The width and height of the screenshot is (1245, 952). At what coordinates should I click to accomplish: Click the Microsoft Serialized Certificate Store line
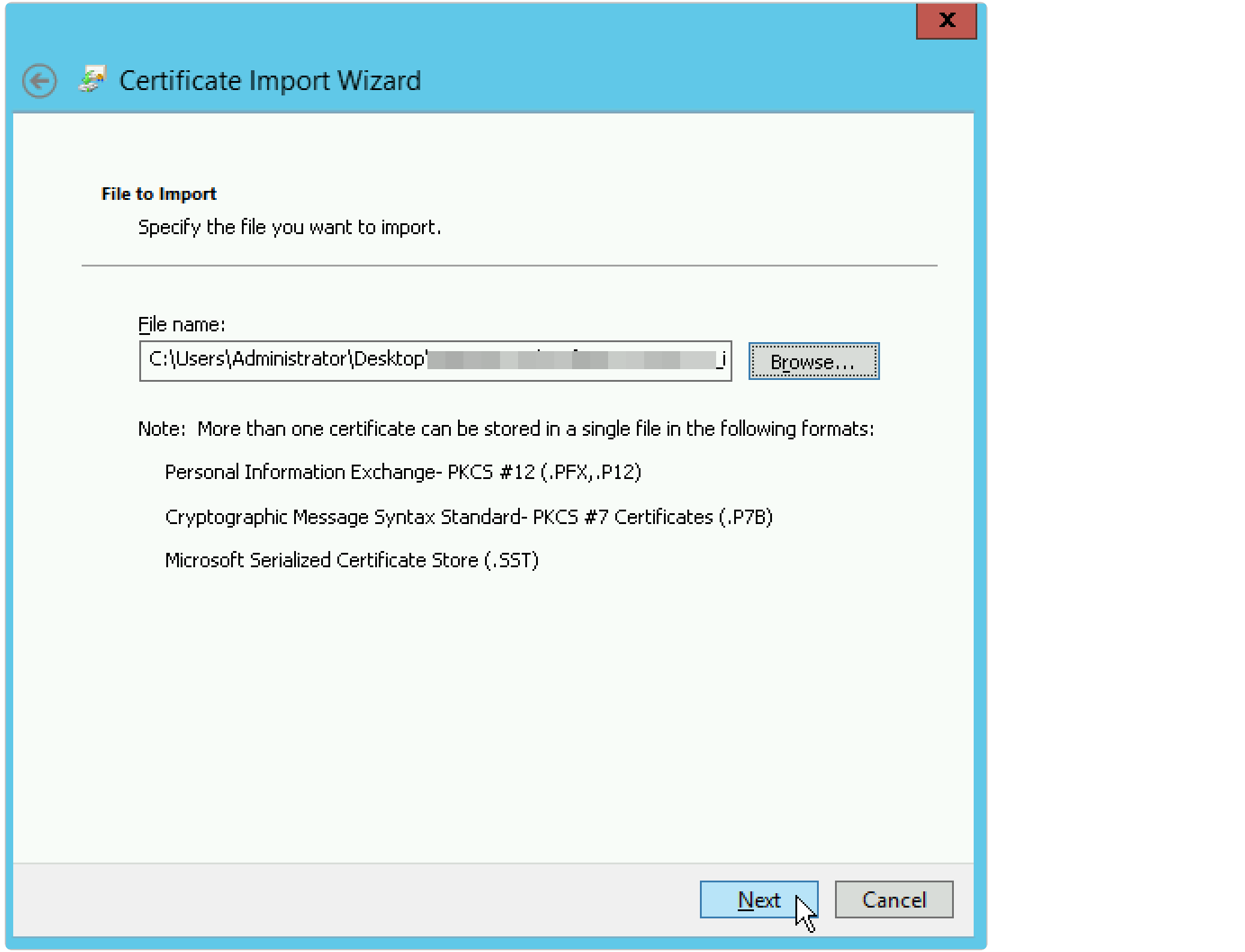(x=351, y=560)
